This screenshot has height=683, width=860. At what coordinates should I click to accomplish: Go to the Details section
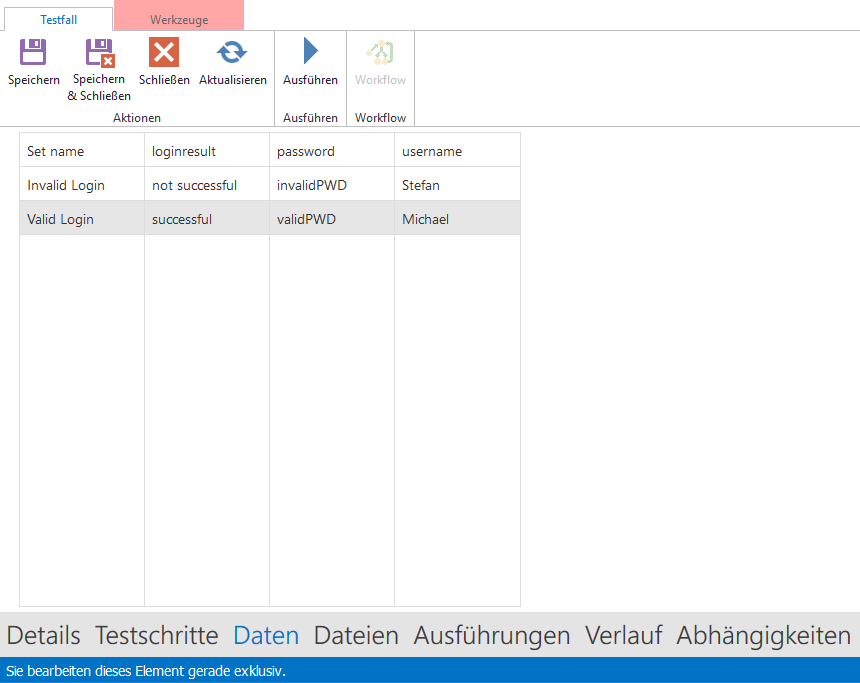[43, 635]
